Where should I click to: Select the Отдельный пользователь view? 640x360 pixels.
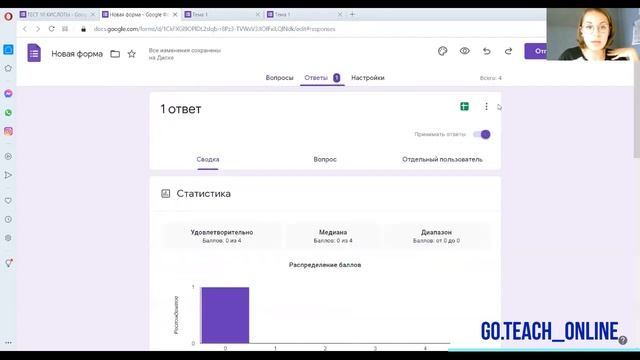[442, 160]
